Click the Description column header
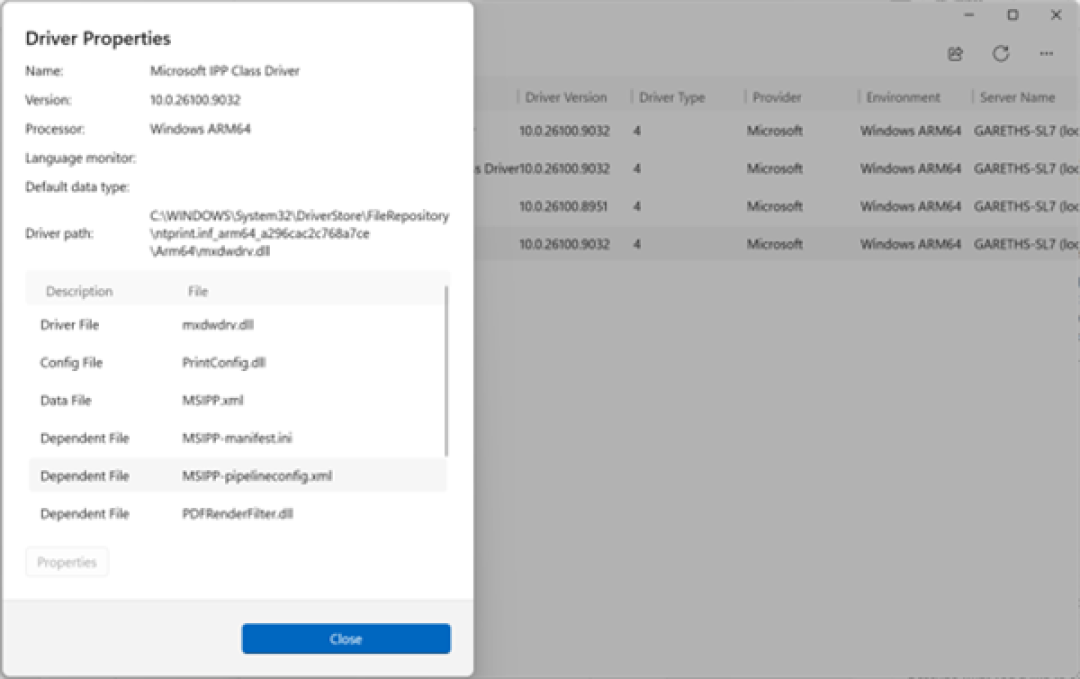Screen dimensions: 1080x679 pyautogui.click(x=79, y=291)
